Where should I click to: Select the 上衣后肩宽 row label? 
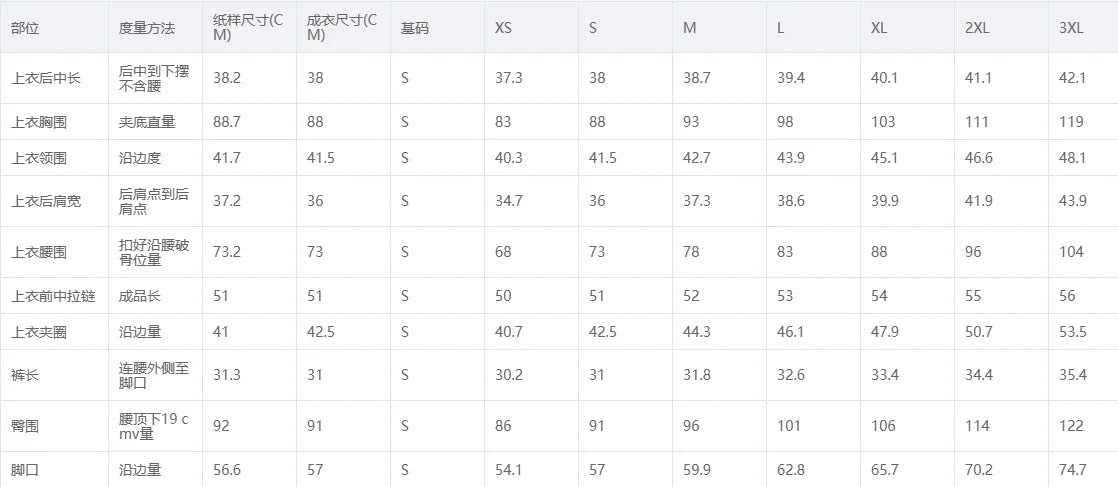point(46,201)
